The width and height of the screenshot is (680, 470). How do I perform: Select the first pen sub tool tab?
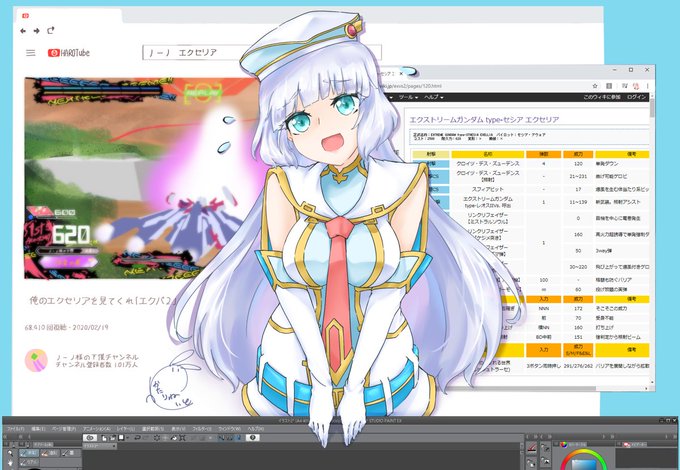coord(29,453)
